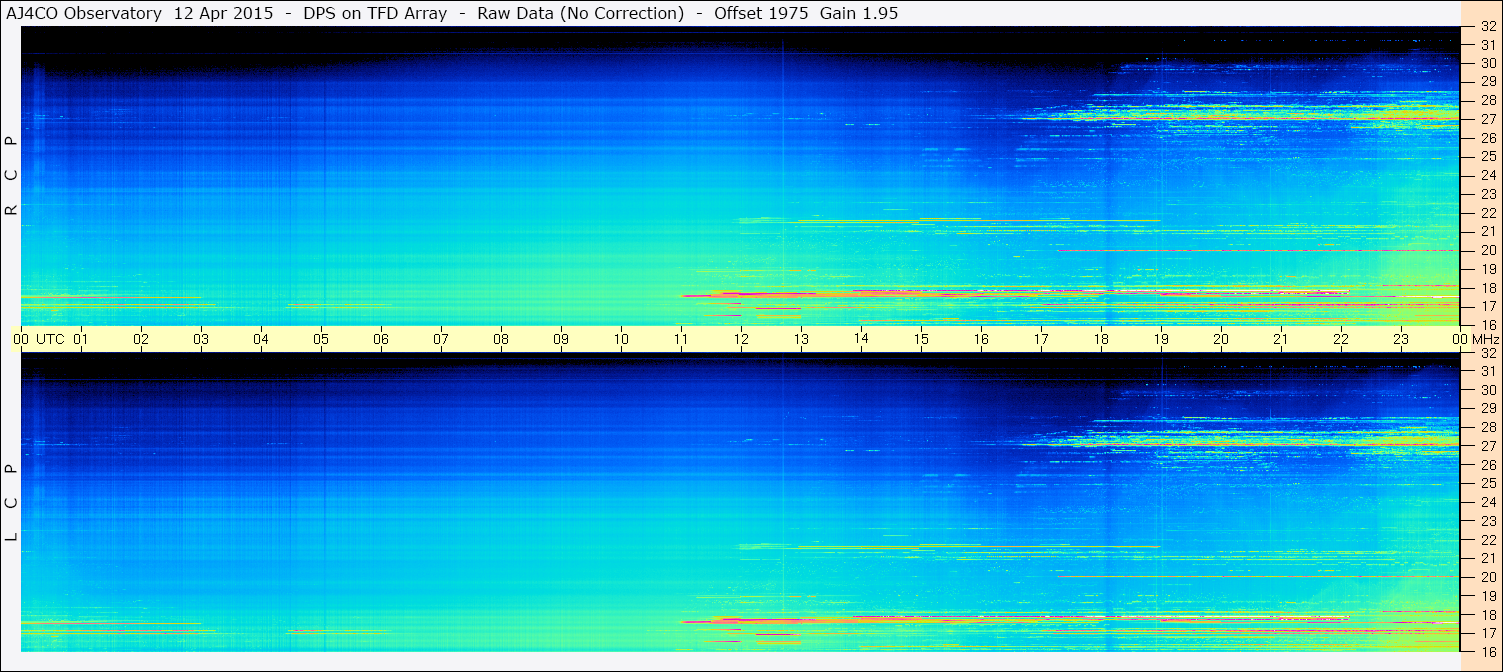Click the 28 MHz label in RCP panel

[x=1487, y=100]
